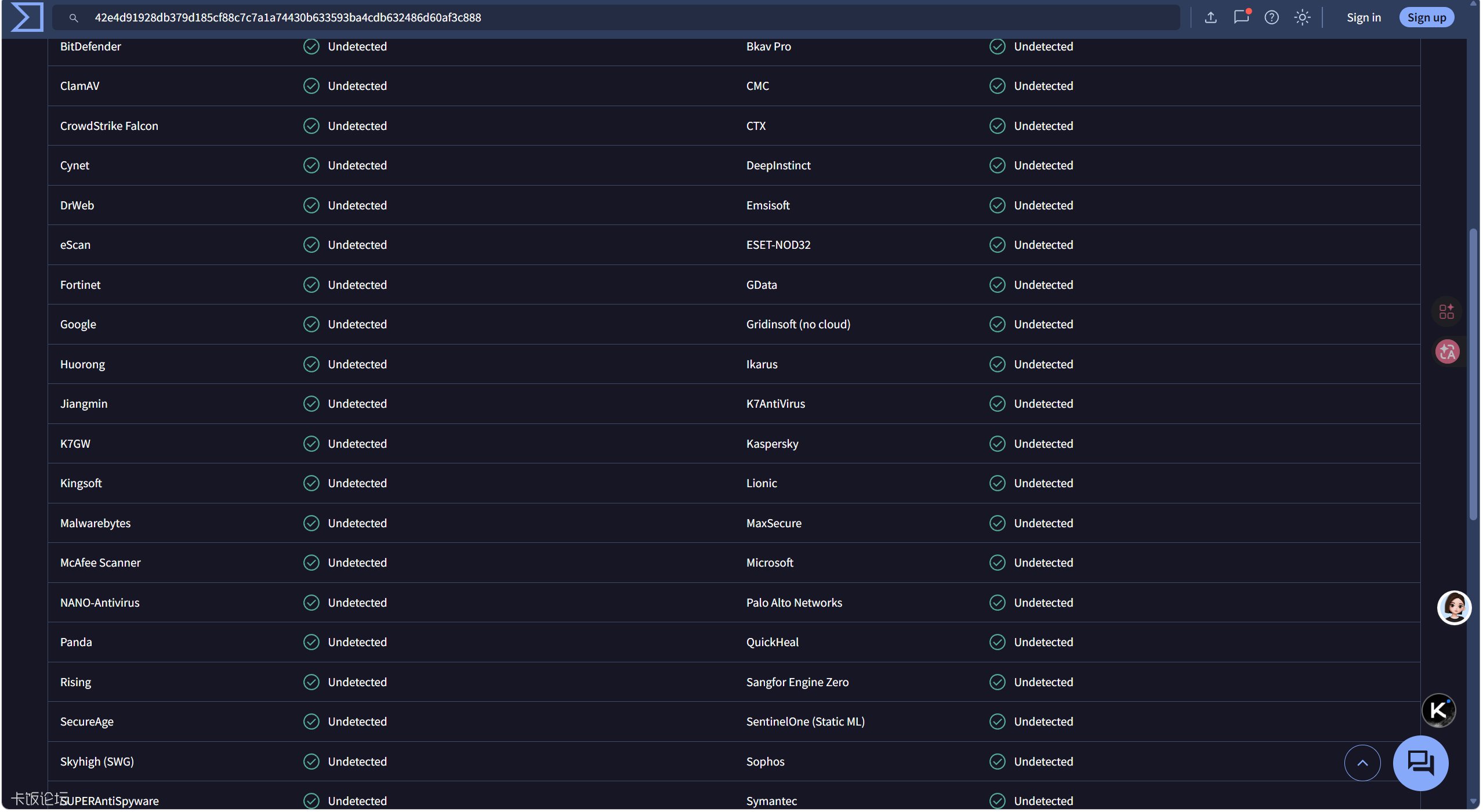Click Undetected text in Fortinet row
The height and width of the screenshot is (812, 1483).
[357, 285]
